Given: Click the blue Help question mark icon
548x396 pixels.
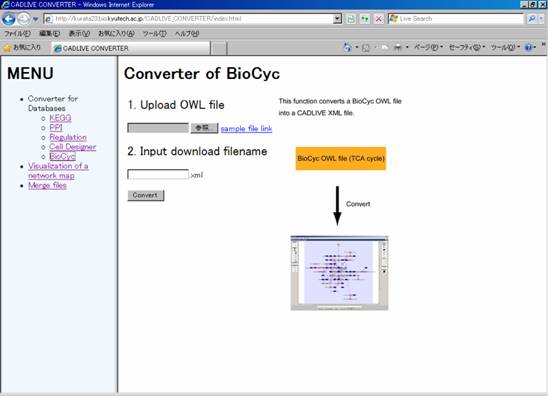Looking at the screenshot, I should click(528, 47).
